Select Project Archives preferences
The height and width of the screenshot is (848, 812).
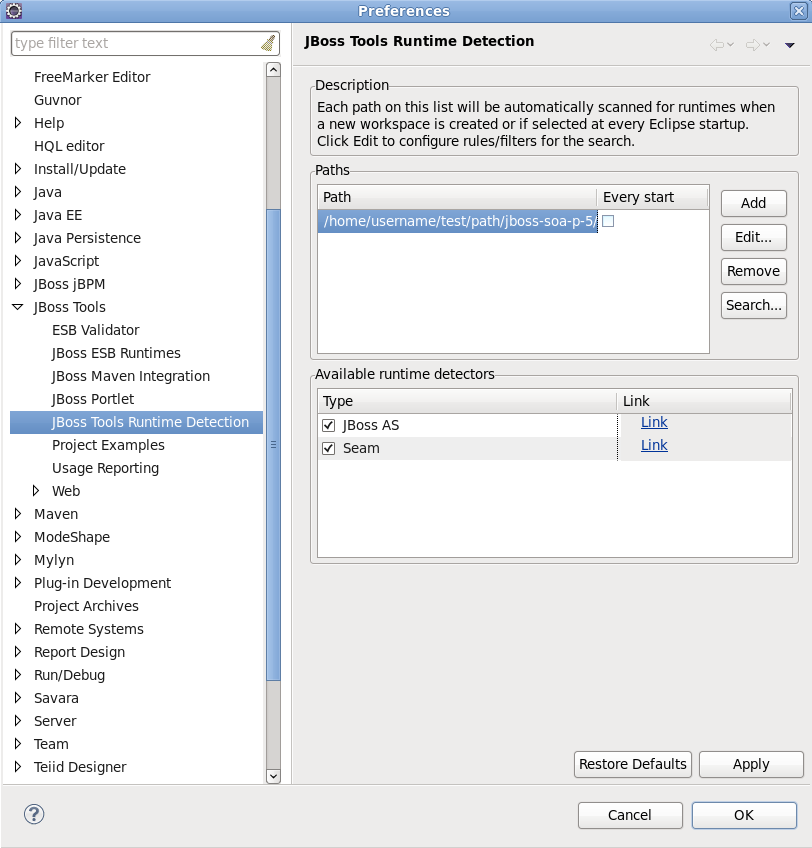[x=86, y=606]
